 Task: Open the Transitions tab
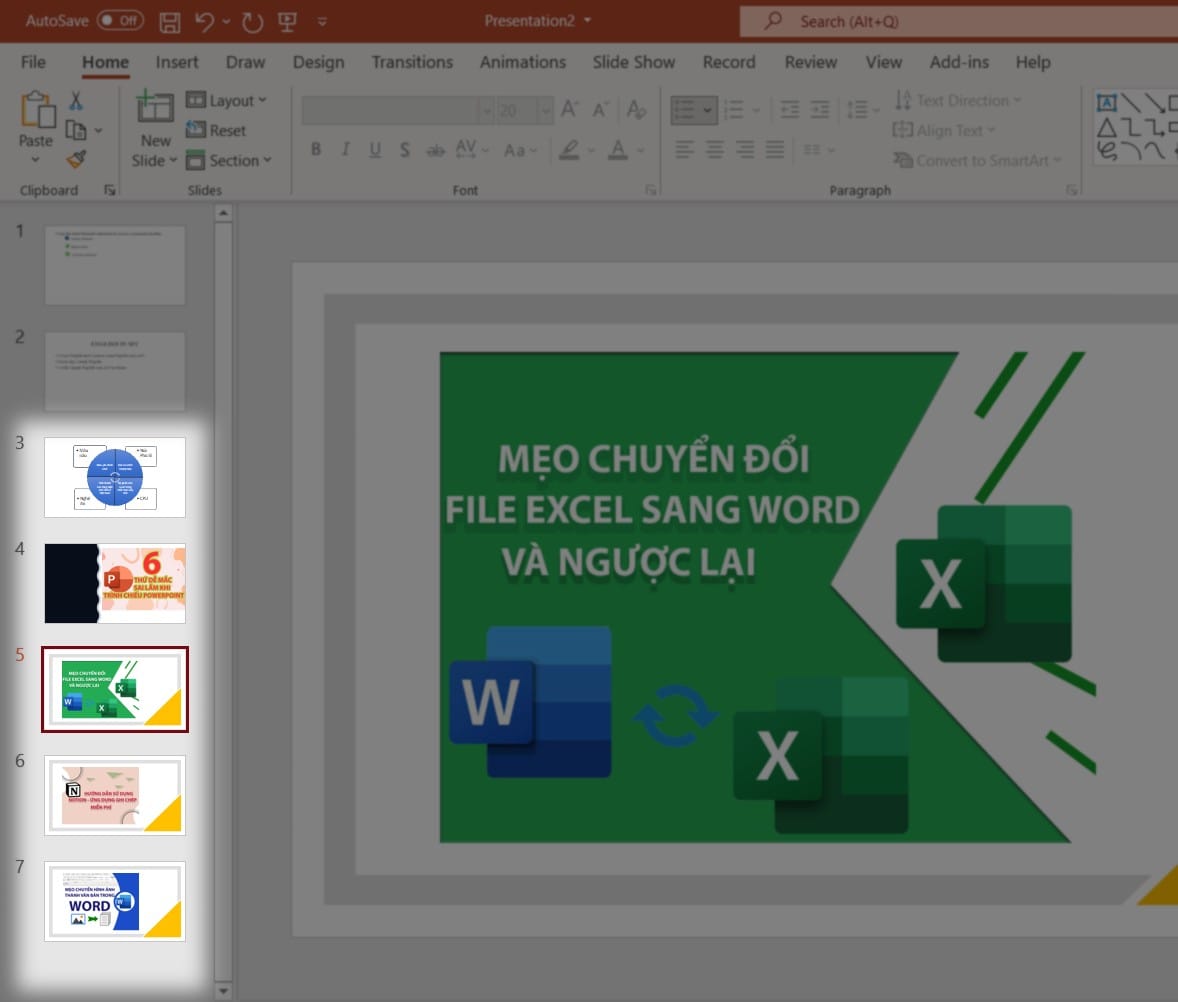412,62
